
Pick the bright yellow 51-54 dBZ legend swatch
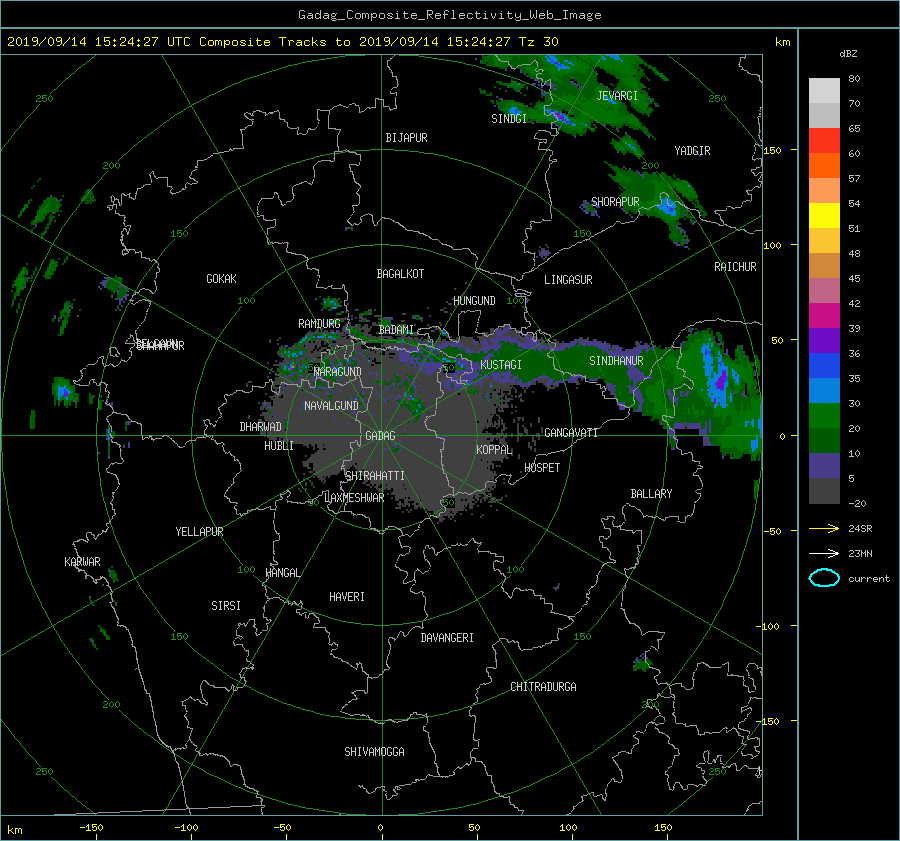(824, 215)
